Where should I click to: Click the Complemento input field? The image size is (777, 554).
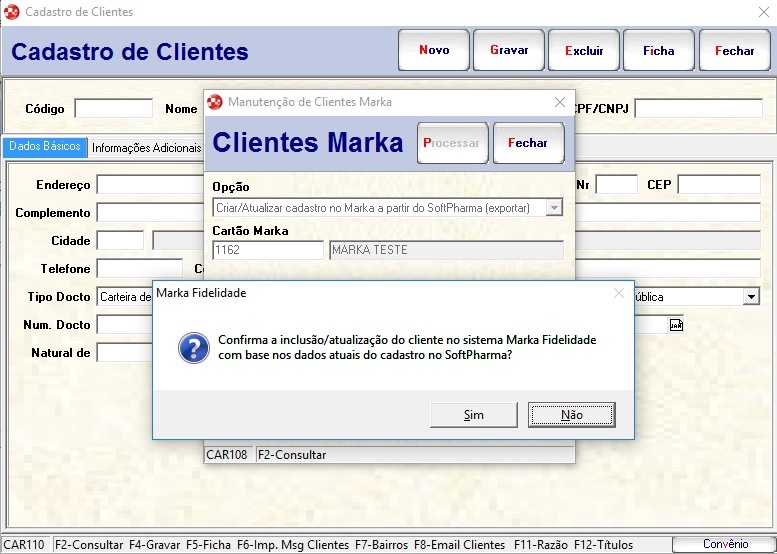tap(151, 213)
